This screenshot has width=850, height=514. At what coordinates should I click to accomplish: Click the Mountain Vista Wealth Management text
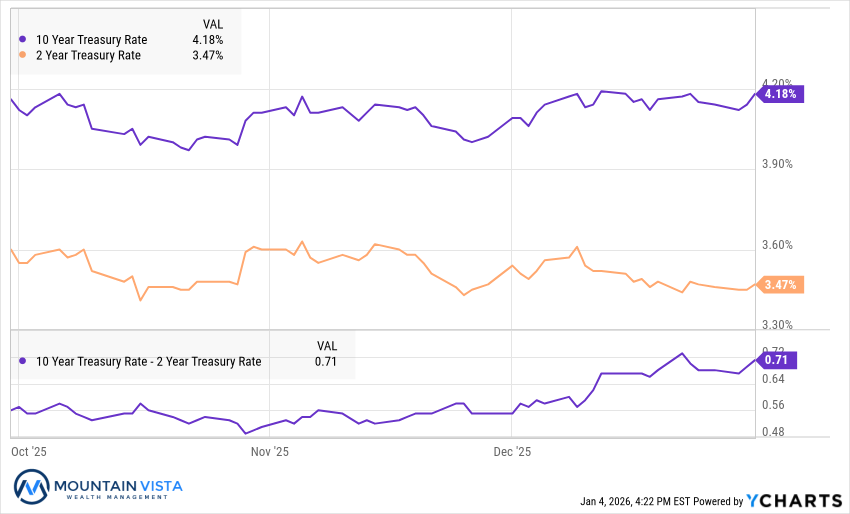click(x=119, y=487)
